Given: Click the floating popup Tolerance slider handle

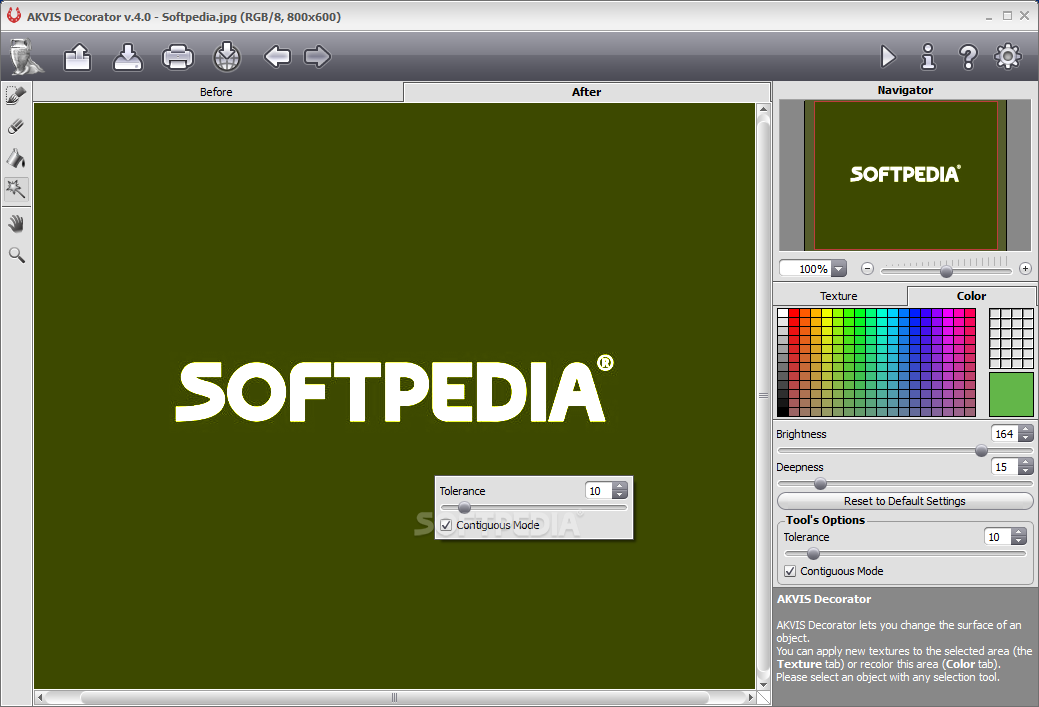Looking at the screenshot, I should 465,508.
